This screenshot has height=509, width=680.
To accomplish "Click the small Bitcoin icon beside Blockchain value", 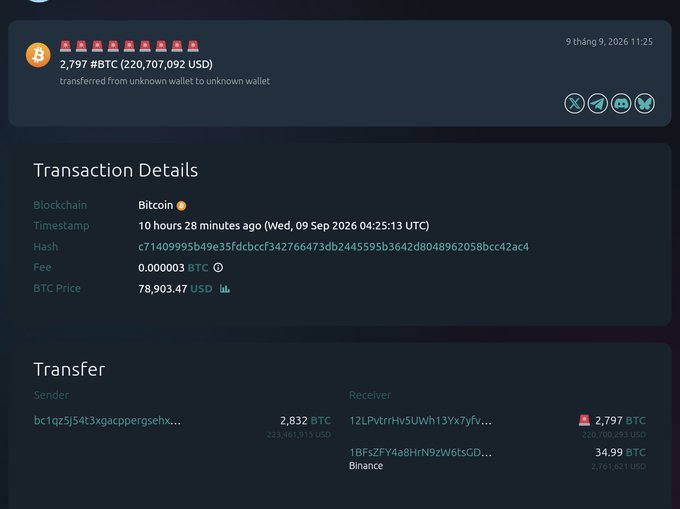I will click(x=181, y=206).
